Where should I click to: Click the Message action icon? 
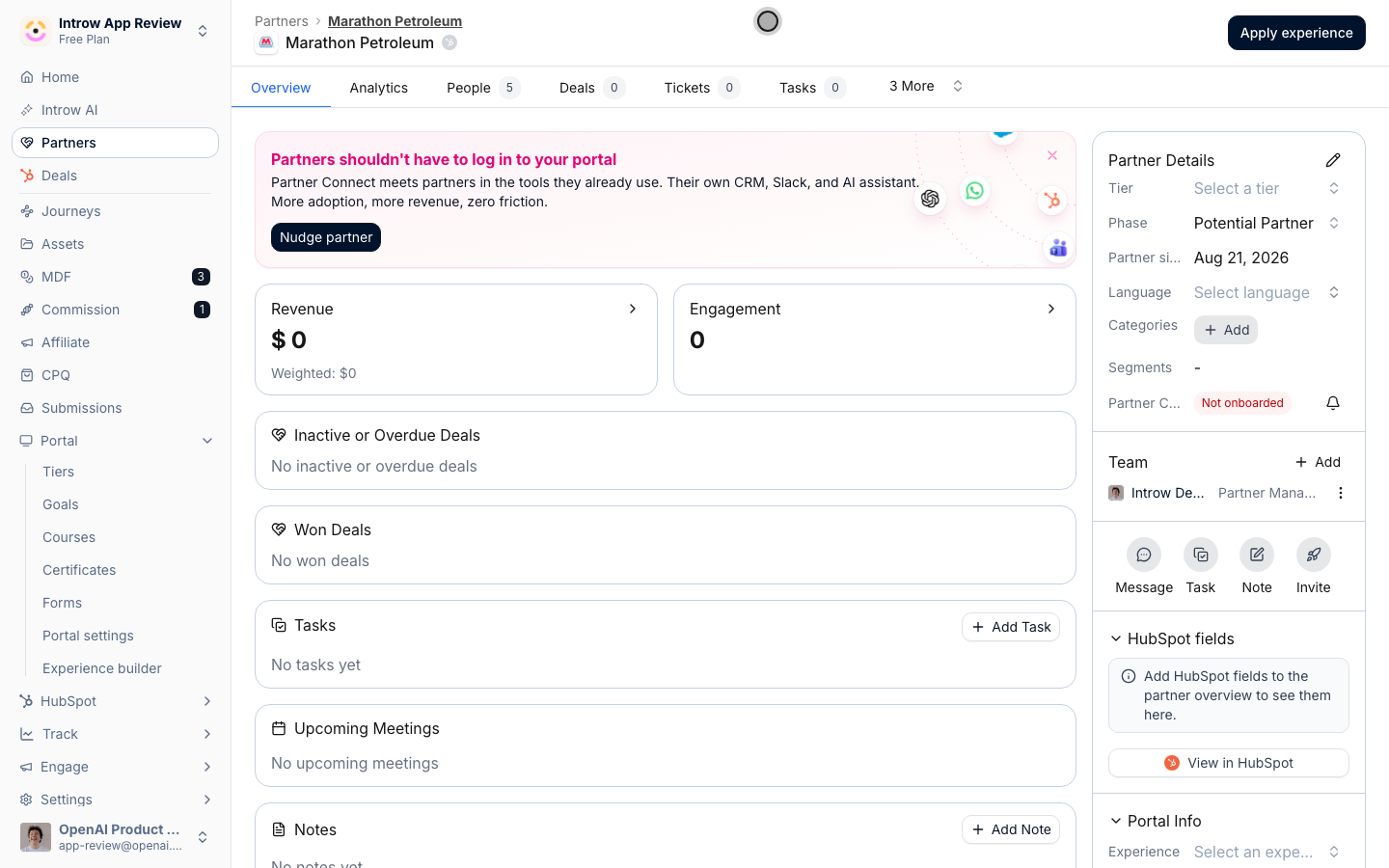click(1144, 555)
